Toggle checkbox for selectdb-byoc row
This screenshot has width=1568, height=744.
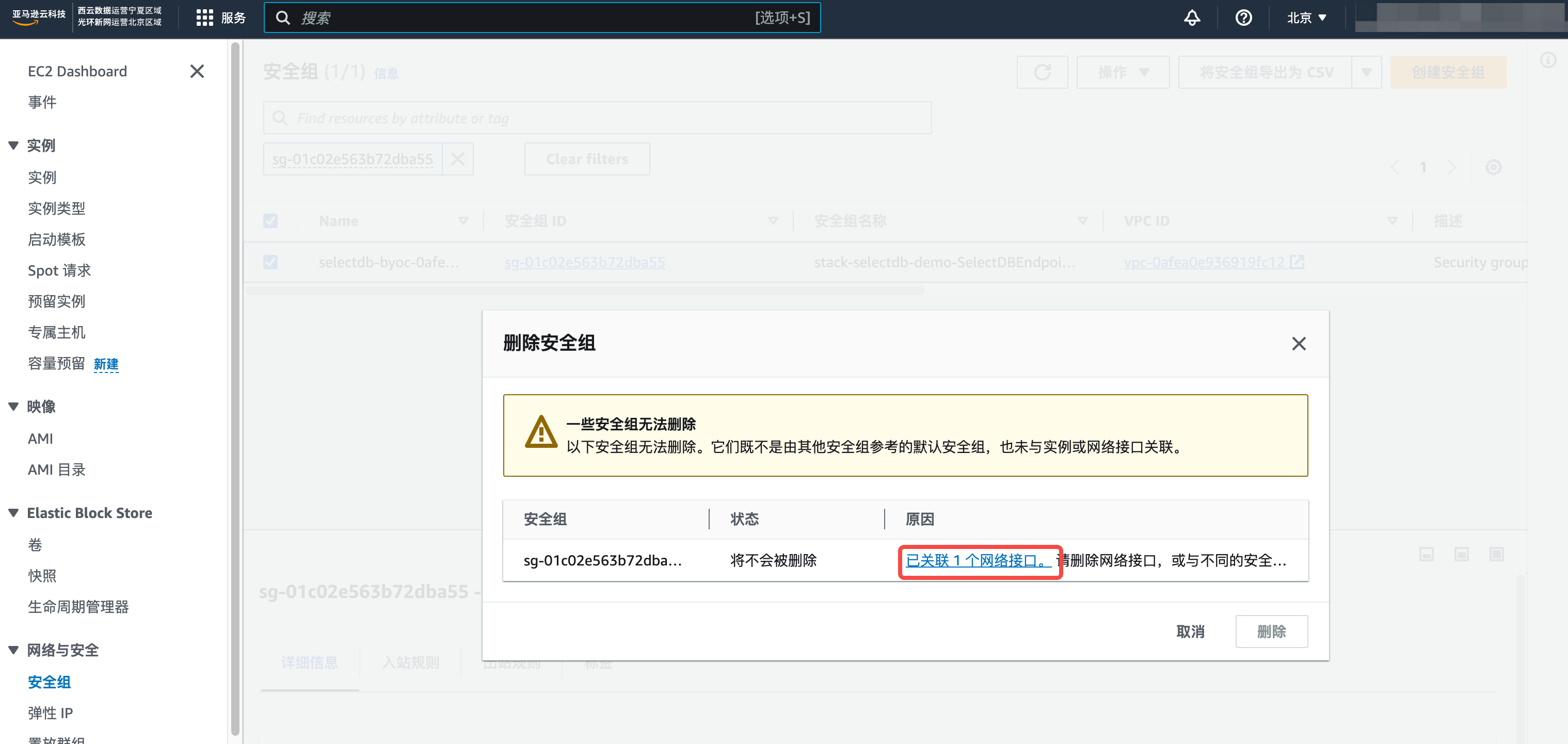pyautogui.click(x=270, y=262)
